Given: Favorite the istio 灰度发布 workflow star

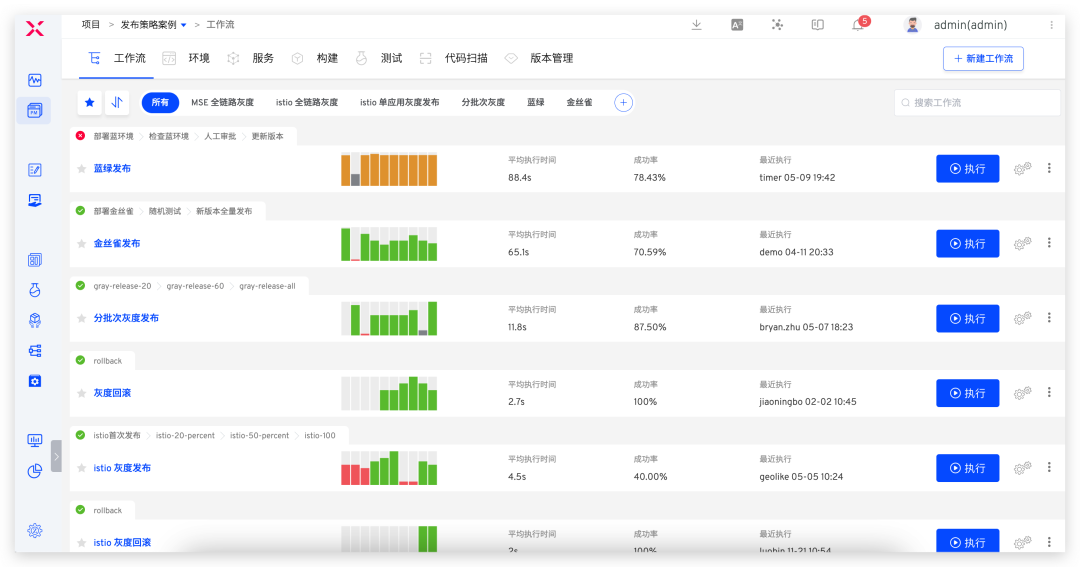Looking at the screenshot, I should pos(81,468).
